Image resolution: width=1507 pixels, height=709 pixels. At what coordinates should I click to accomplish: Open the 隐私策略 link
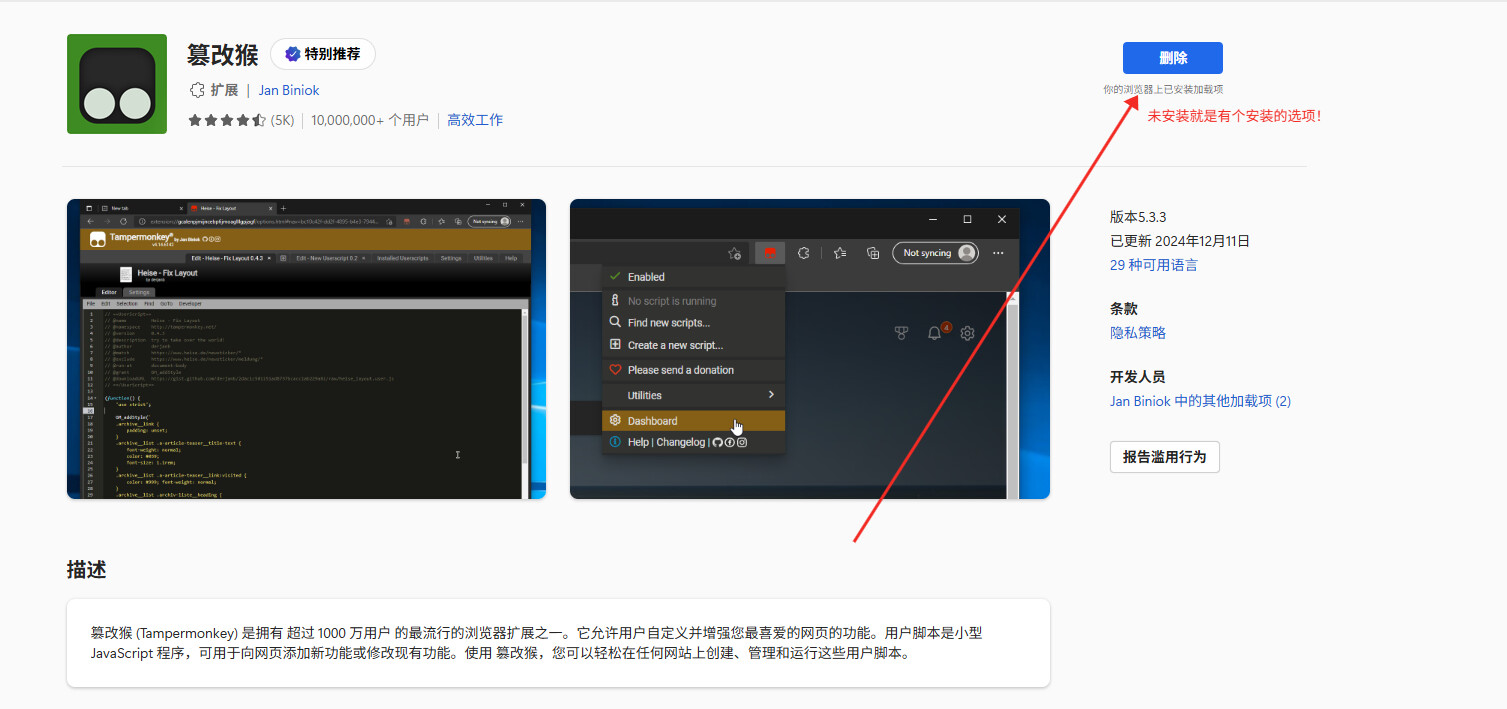pyautogui.click(x=1138, y=333)
